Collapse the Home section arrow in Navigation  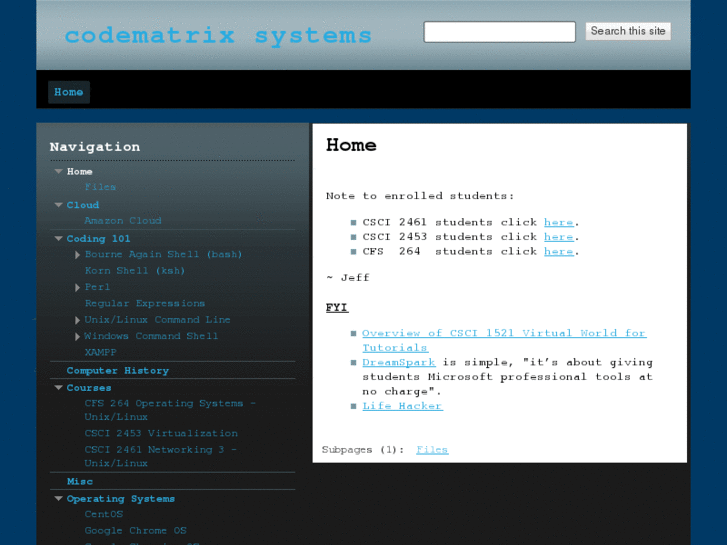(58, 172)
